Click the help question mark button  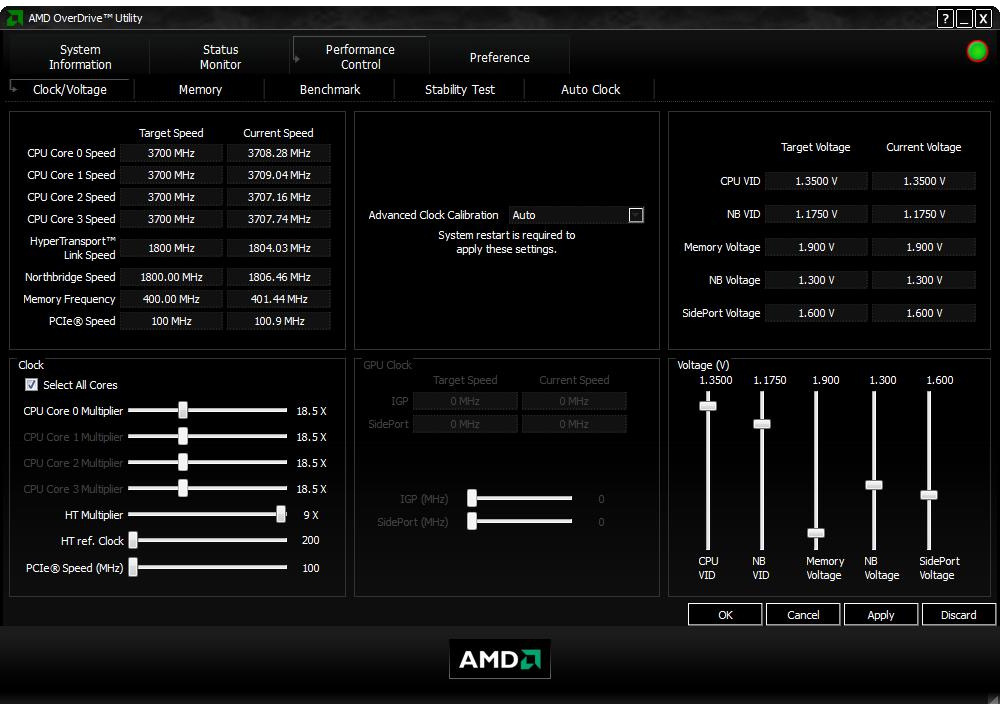point(945,19)
